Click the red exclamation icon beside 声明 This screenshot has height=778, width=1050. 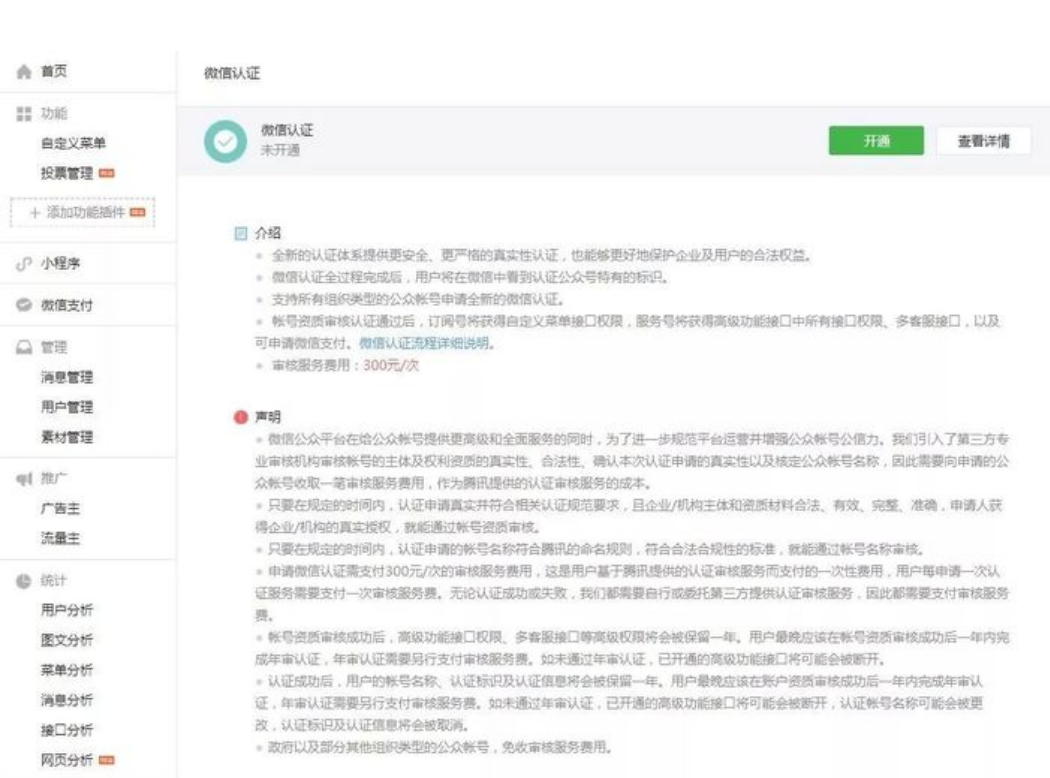pos(241,417)
